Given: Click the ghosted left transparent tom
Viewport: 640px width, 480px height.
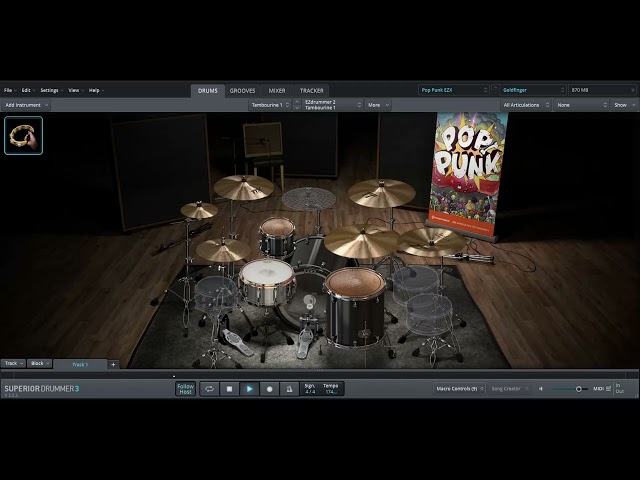Looking at the screenshot, I should (216, 296).
